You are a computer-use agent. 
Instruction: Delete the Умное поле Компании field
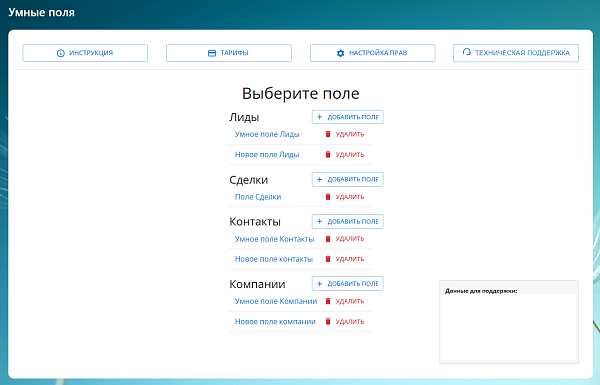click(345, 301)
